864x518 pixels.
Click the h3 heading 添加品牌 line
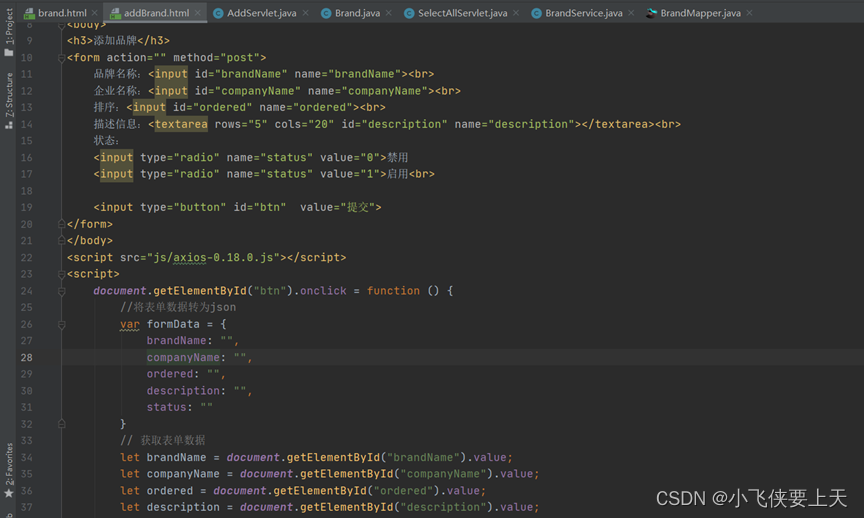click(x=118, y=40)
